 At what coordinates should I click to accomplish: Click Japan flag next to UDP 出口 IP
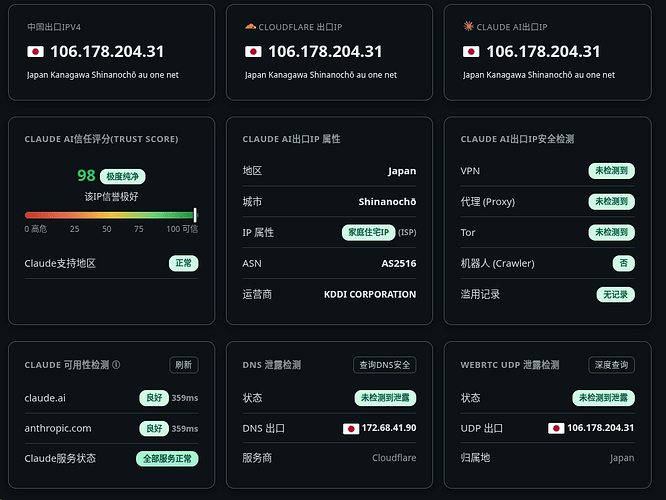556,428
